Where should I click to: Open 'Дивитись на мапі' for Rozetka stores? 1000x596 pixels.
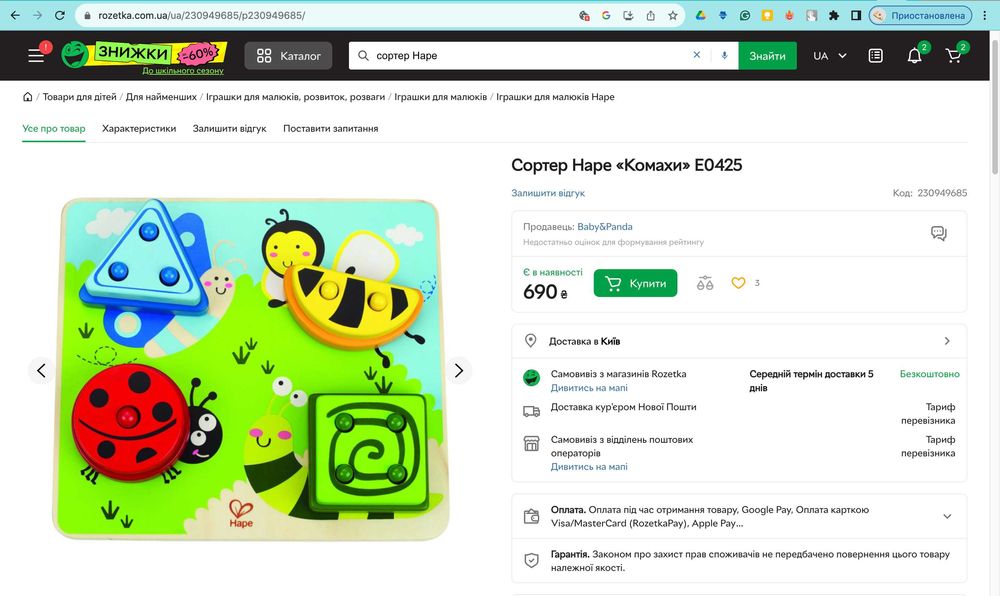pyautogui.click(x=589, y=388)
